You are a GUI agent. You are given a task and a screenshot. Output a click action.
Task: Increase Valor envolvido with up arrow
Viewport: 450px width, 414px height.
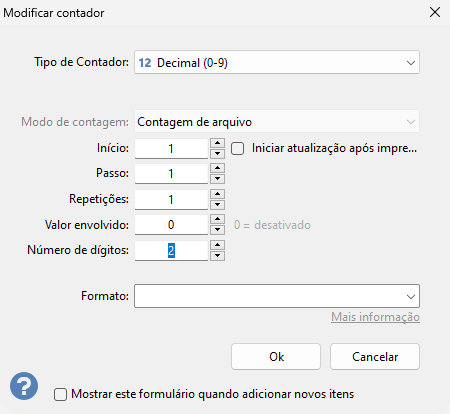(217, 219)
